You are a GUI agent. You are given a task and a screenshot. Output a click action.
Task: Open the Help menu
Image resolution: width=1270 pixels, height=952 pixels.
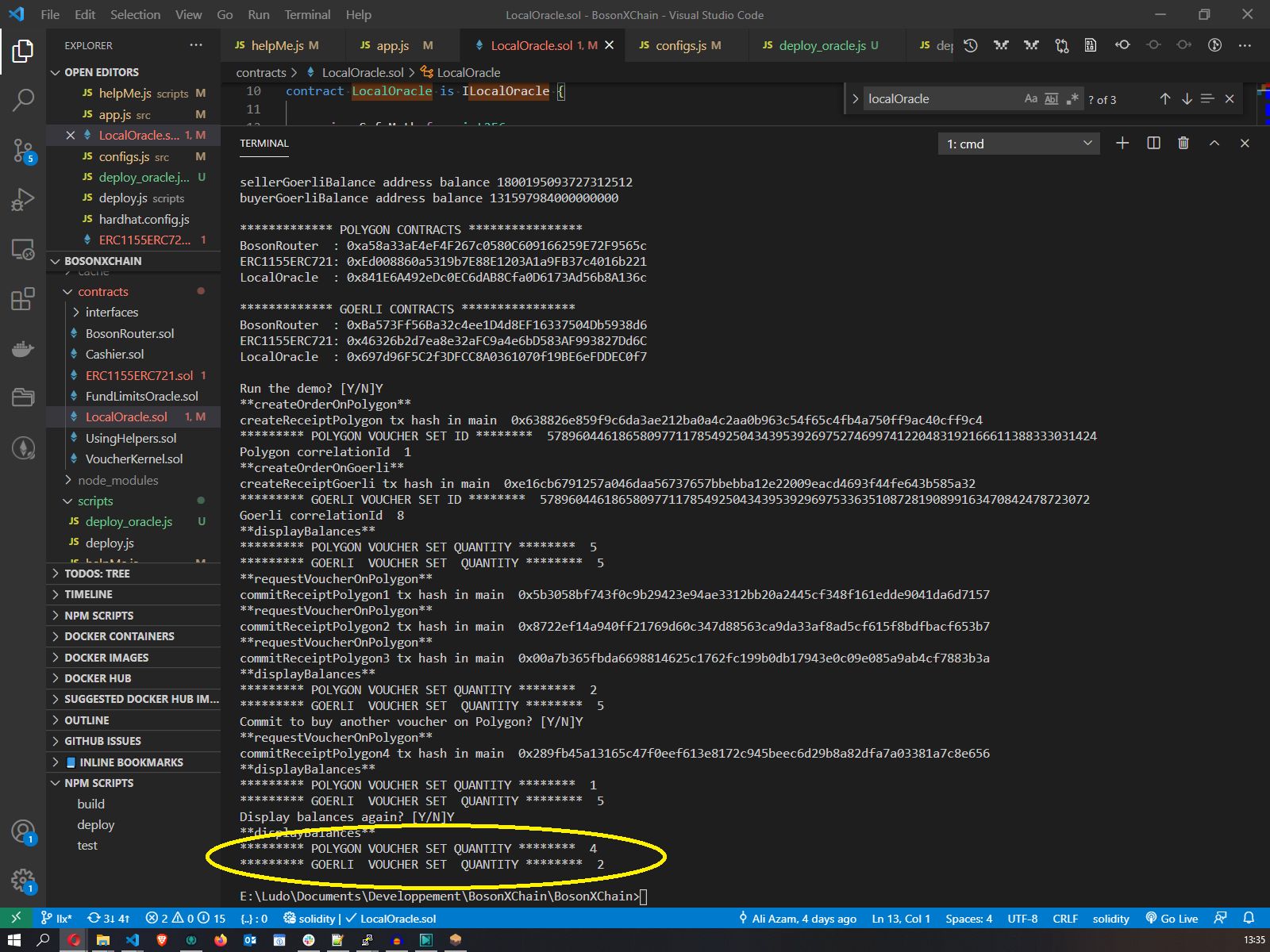(x=358, y=14)
